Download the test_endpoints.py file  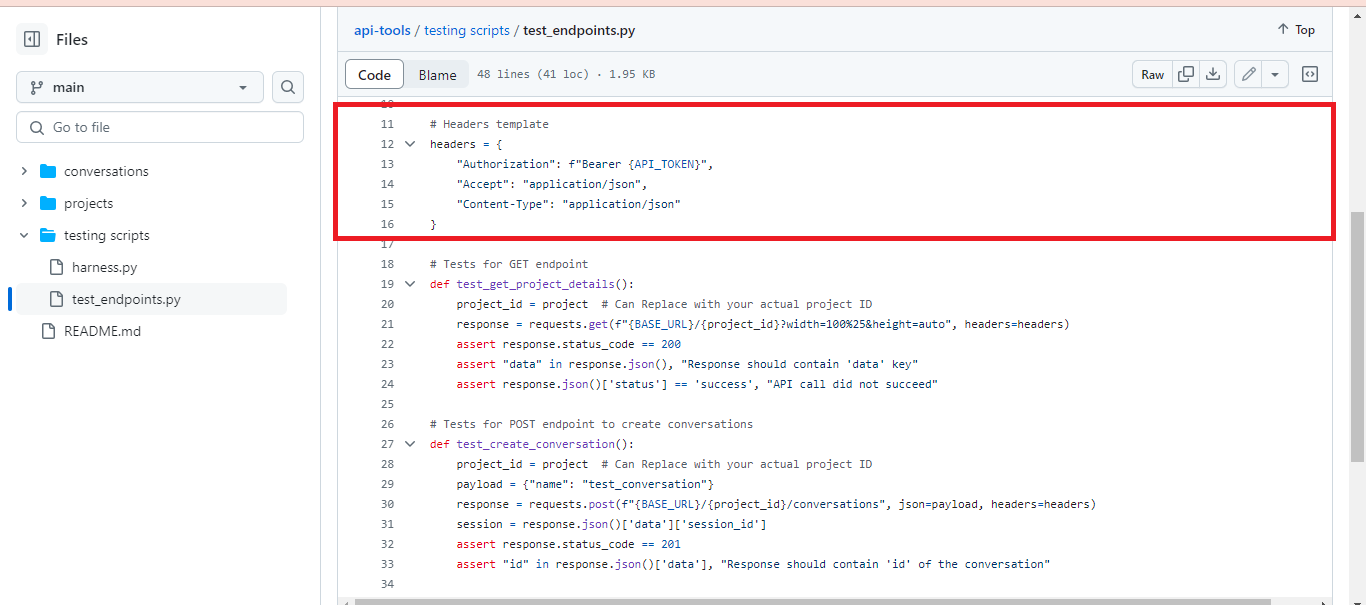click(x=1213, y=74)
